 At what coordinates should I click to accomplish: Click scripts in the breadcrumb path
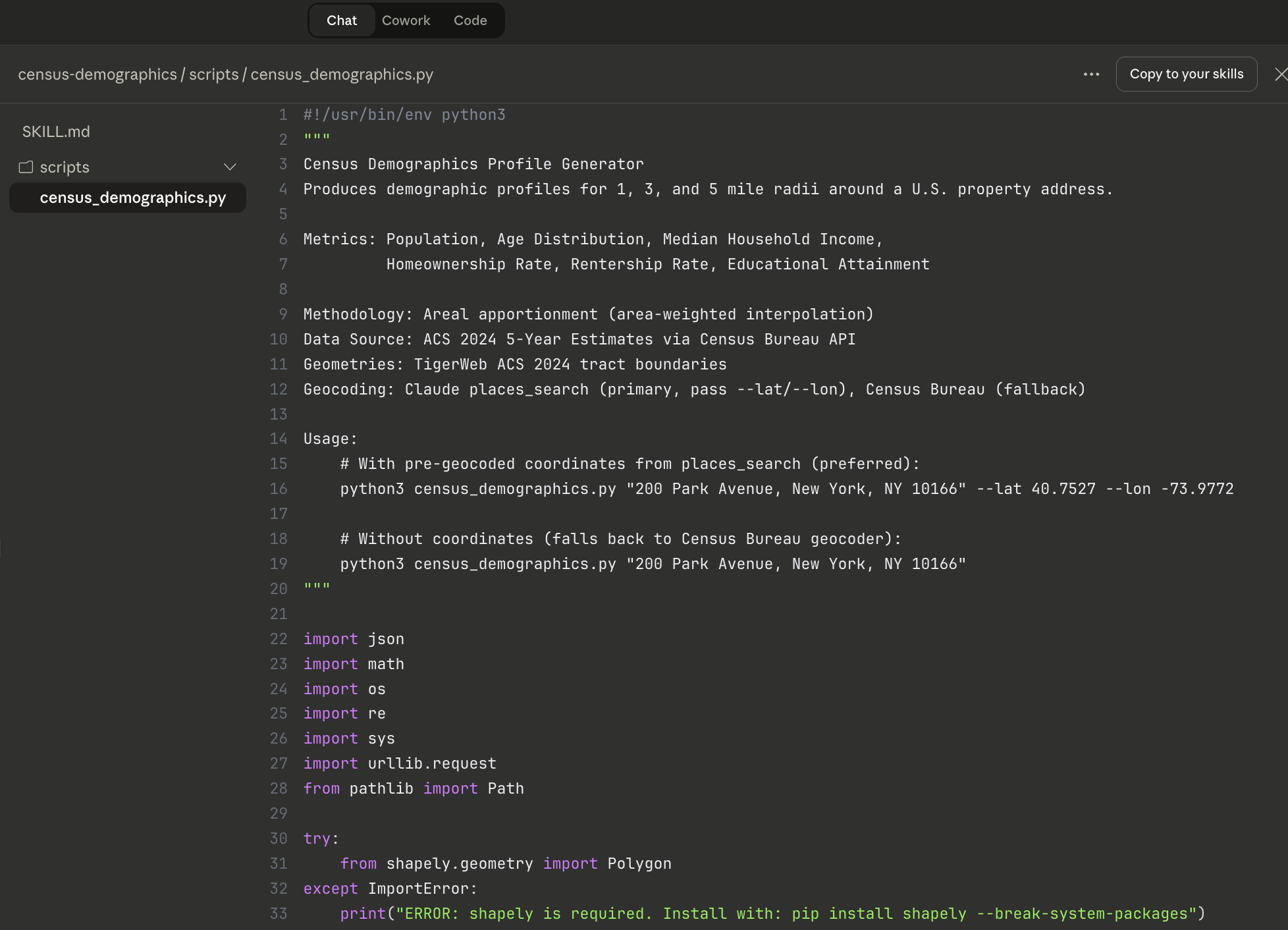(213, 74)
